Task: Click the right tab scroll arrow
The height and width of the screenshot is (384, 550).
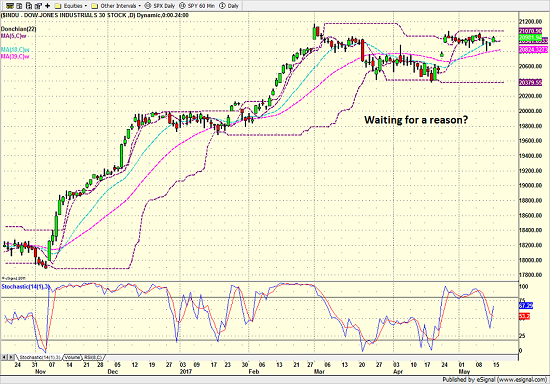Action: 11,357
